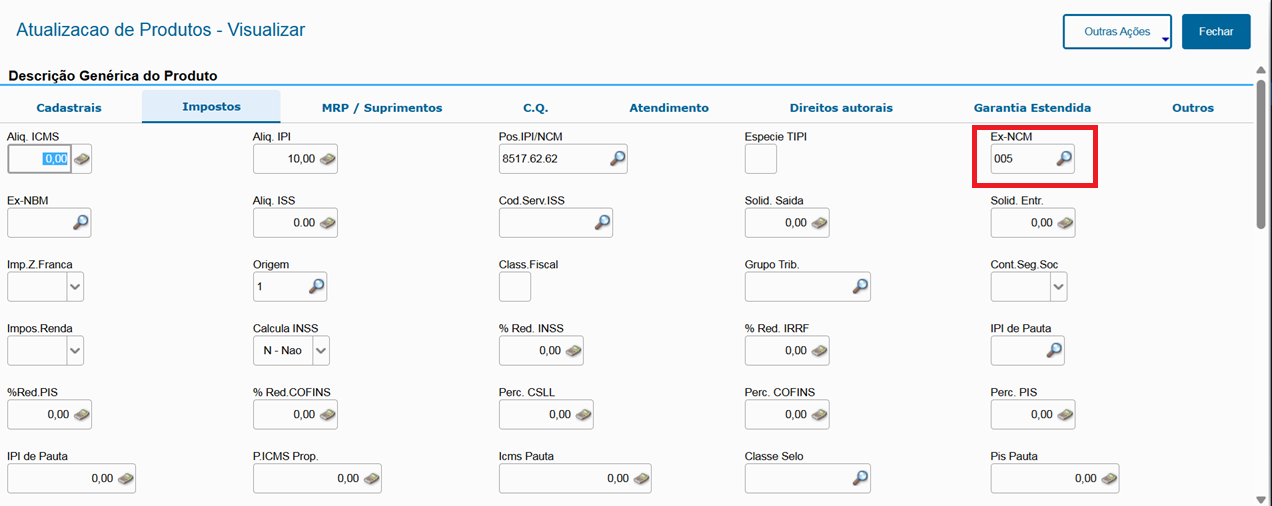Open calculator icon in Icms Pauta field
Image resolution: width=1272 pixels, height=506 pixels.
click(x=640, y=479)
